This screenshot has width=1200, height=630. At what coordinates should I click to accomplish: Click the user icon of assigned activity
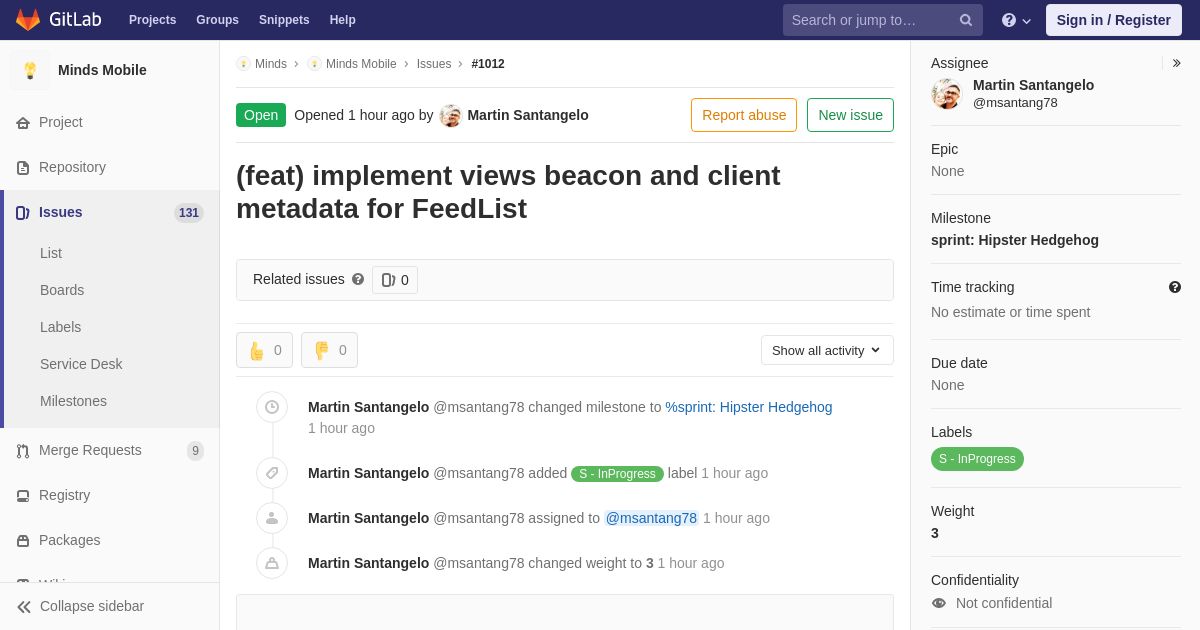[x=272, y=518]
